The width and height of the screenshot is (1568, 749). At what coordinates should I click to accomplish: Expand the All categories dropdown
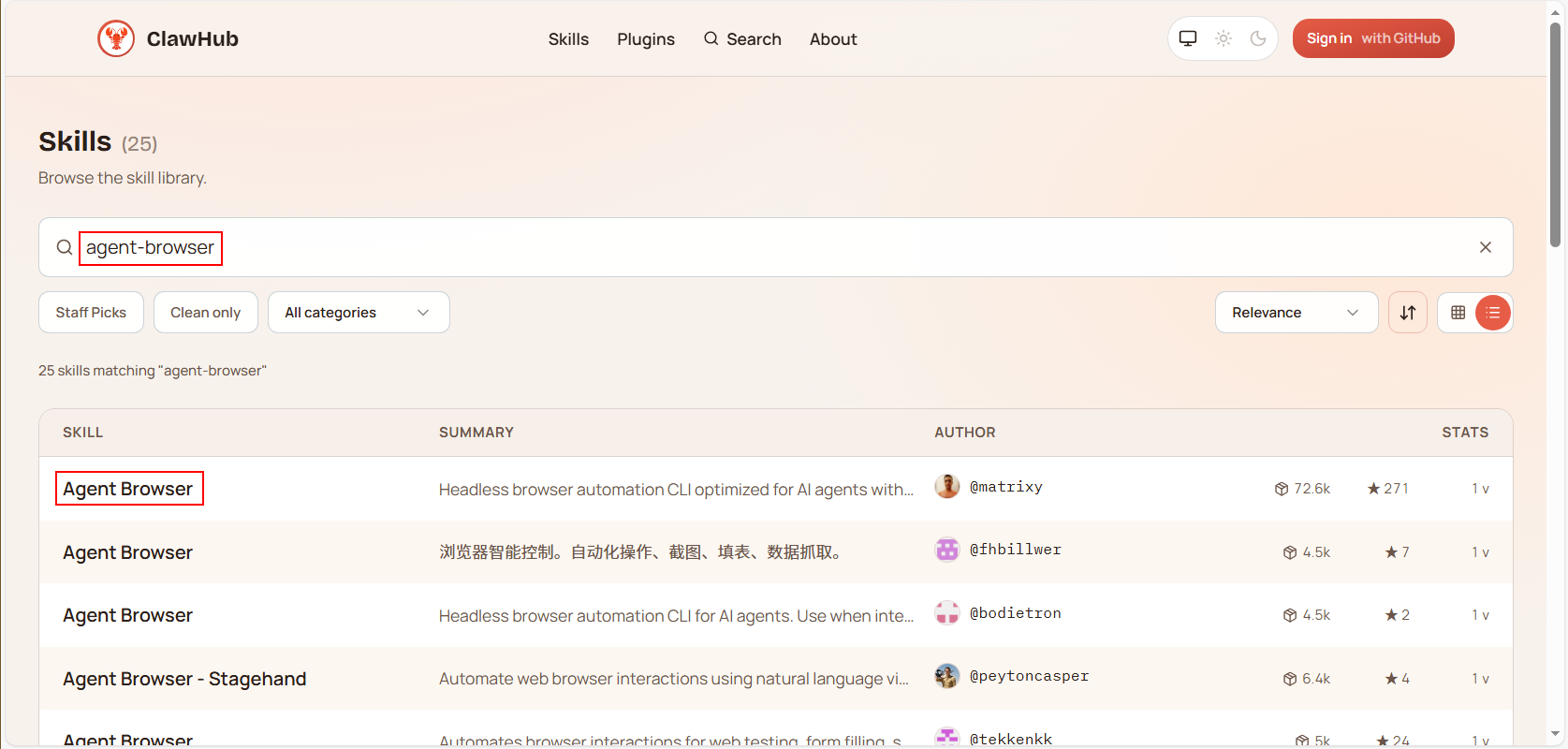358,313
